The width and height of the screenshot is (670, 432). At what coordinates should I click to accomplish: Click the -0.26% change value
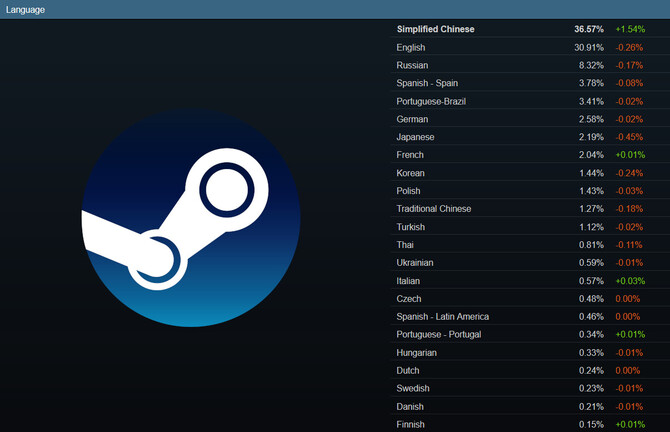pyautogui.click(x=629, y=47)
